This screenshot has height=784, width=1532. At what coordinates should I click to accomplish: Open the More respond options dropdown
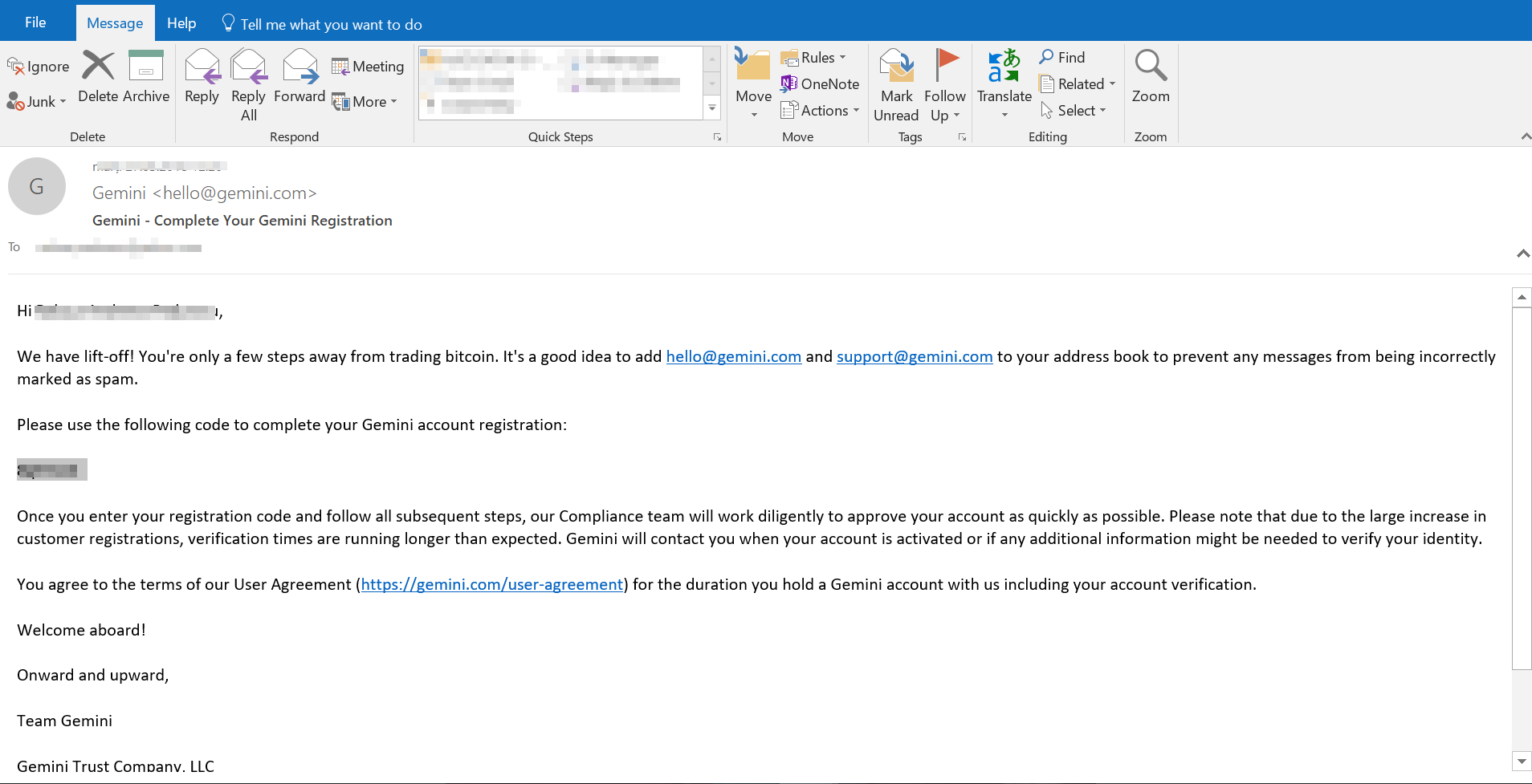point(365,102)
